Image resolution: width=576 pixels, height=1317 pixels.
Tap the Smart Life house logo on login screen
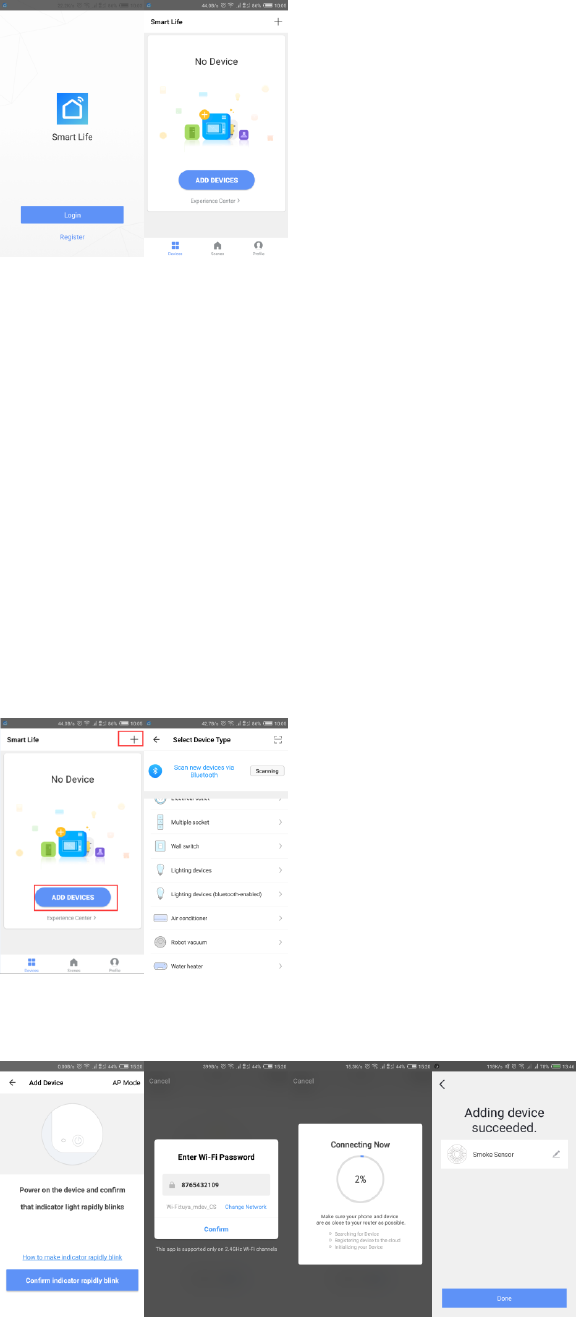point(72,109)
